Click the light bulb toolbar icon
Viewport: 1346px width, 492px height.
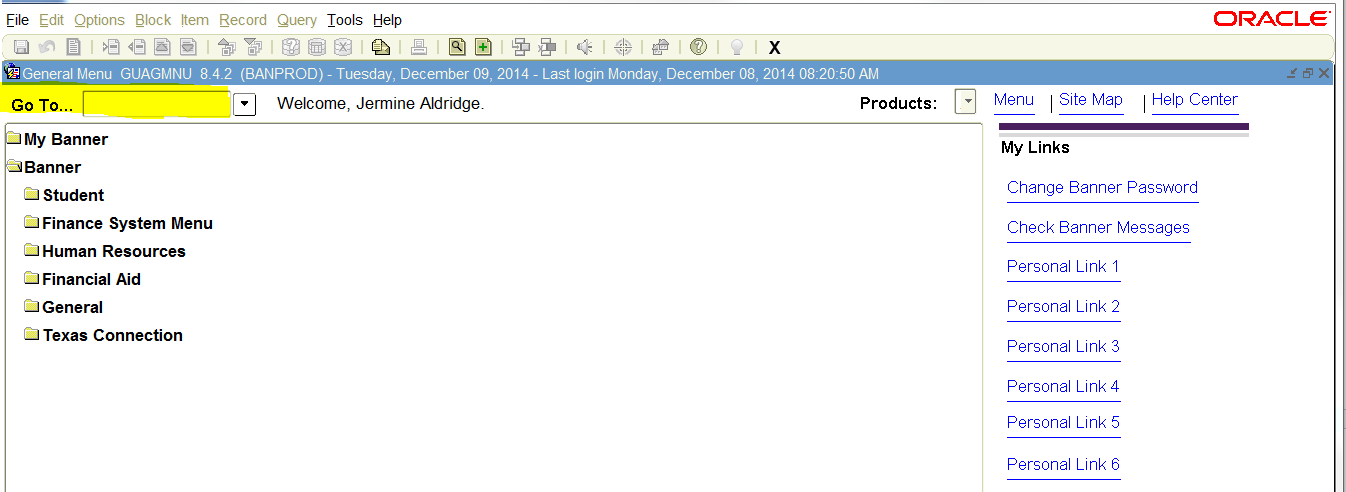737,47
